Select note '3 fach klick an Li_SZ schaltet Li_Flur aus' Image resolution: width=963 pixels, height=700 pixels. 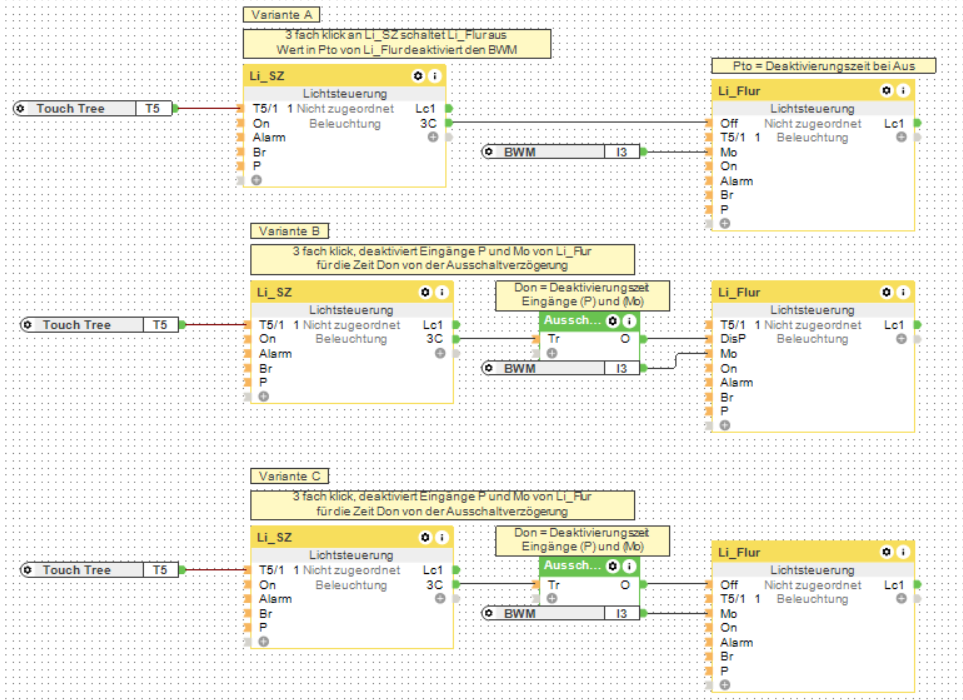(x=397, y=43)
